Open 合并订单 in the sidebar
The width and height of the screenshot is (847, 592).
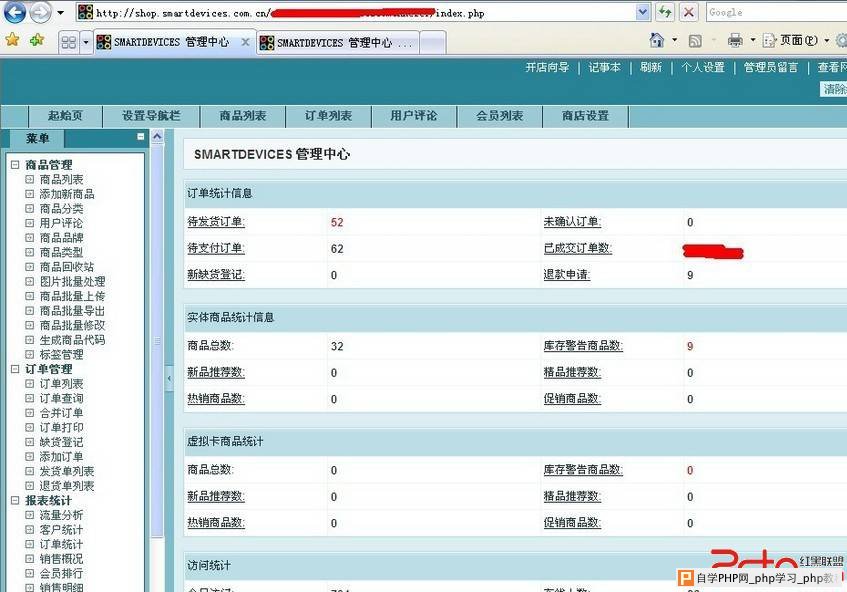pos(62,413)
